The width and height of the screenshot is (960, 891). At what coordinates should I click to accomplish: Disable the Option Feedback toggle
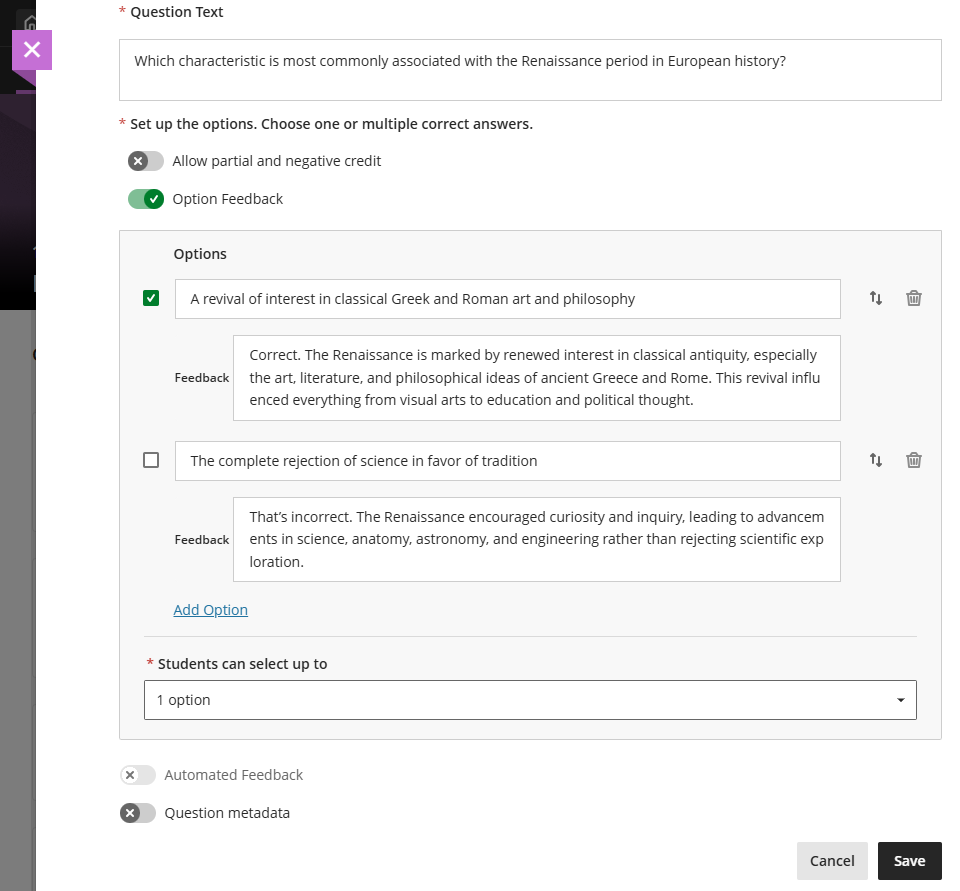coord(145,199)
